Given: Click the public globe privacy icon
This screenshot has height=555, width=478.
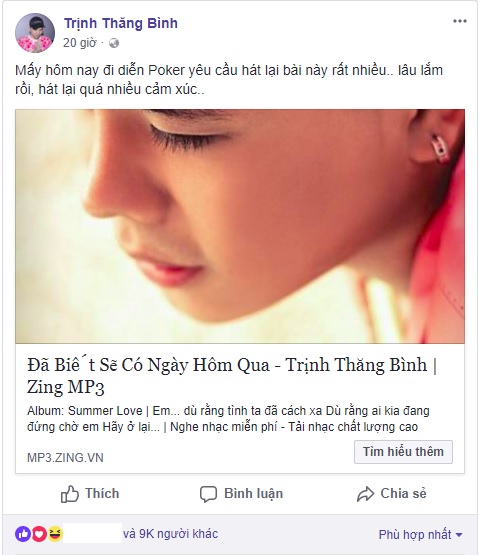Looking at the screenshot, I should coord(114,43).
